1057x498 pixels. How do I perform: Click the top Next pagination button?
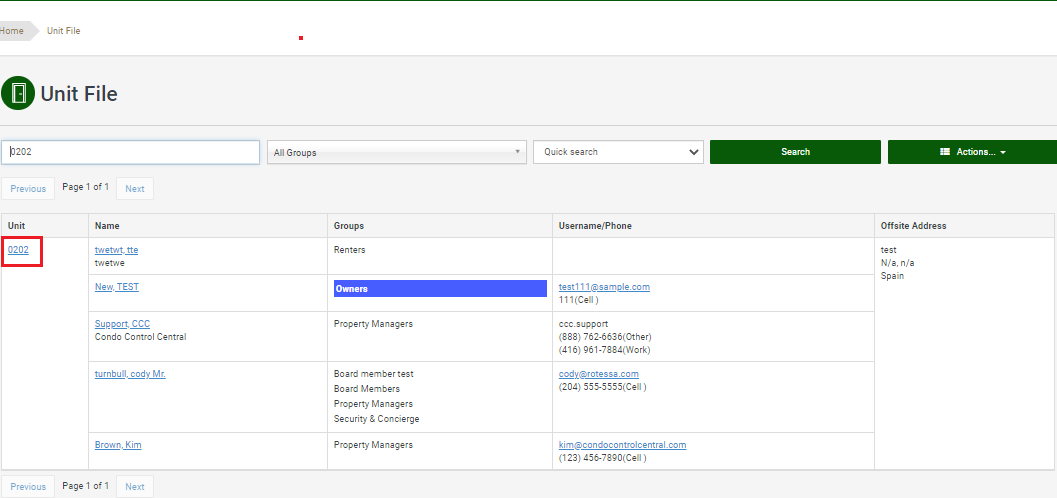[x=134, y=188]
